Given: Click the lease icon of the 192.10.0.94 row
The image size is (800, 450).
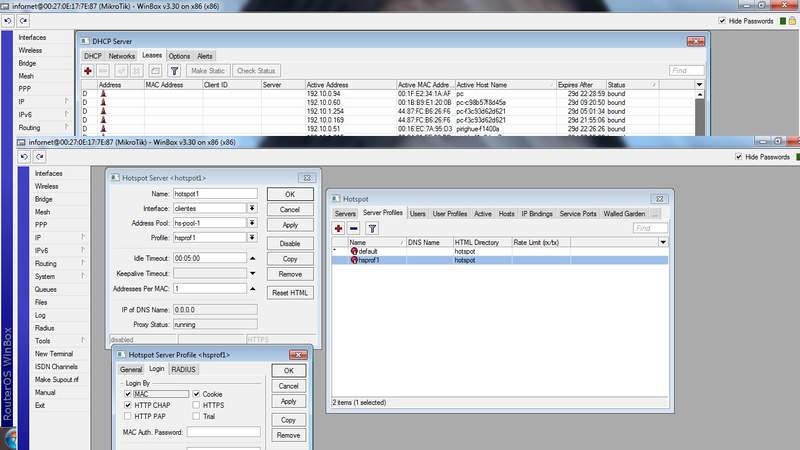Looking at the screenshot, I should [x=103, y=94].
